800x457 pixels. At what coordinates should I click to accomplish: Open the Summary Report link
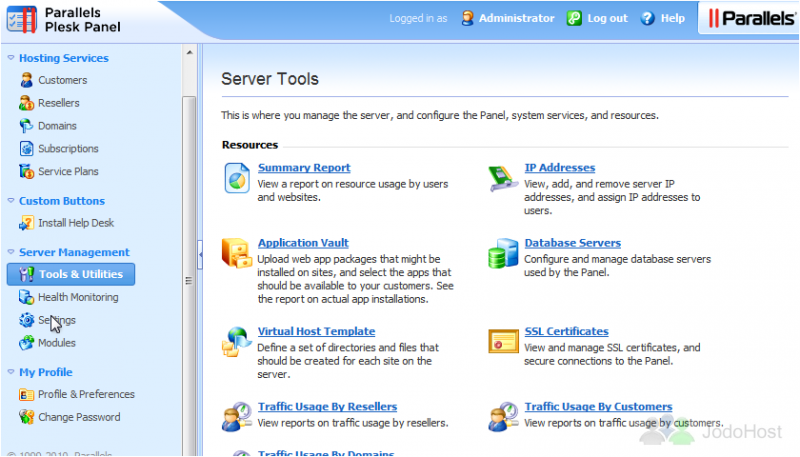304,168
